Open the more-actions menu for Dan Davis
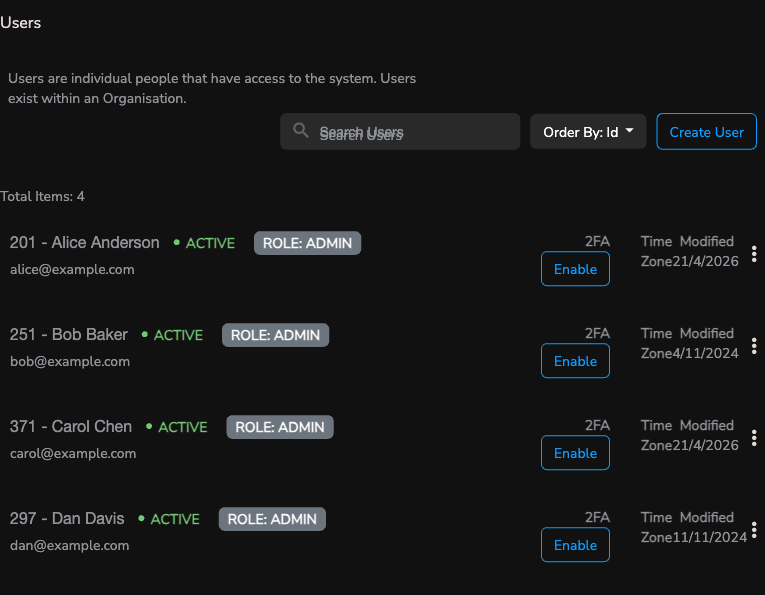Screen dimensions: 765x595 coord(754,530)
